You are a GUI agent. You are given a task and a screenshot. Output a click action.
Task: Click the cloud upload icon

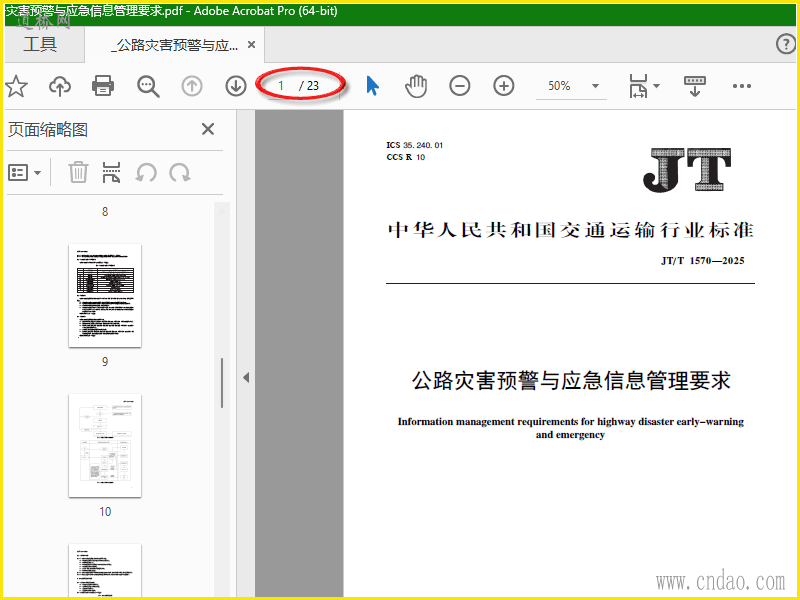[x=60, y=86]
